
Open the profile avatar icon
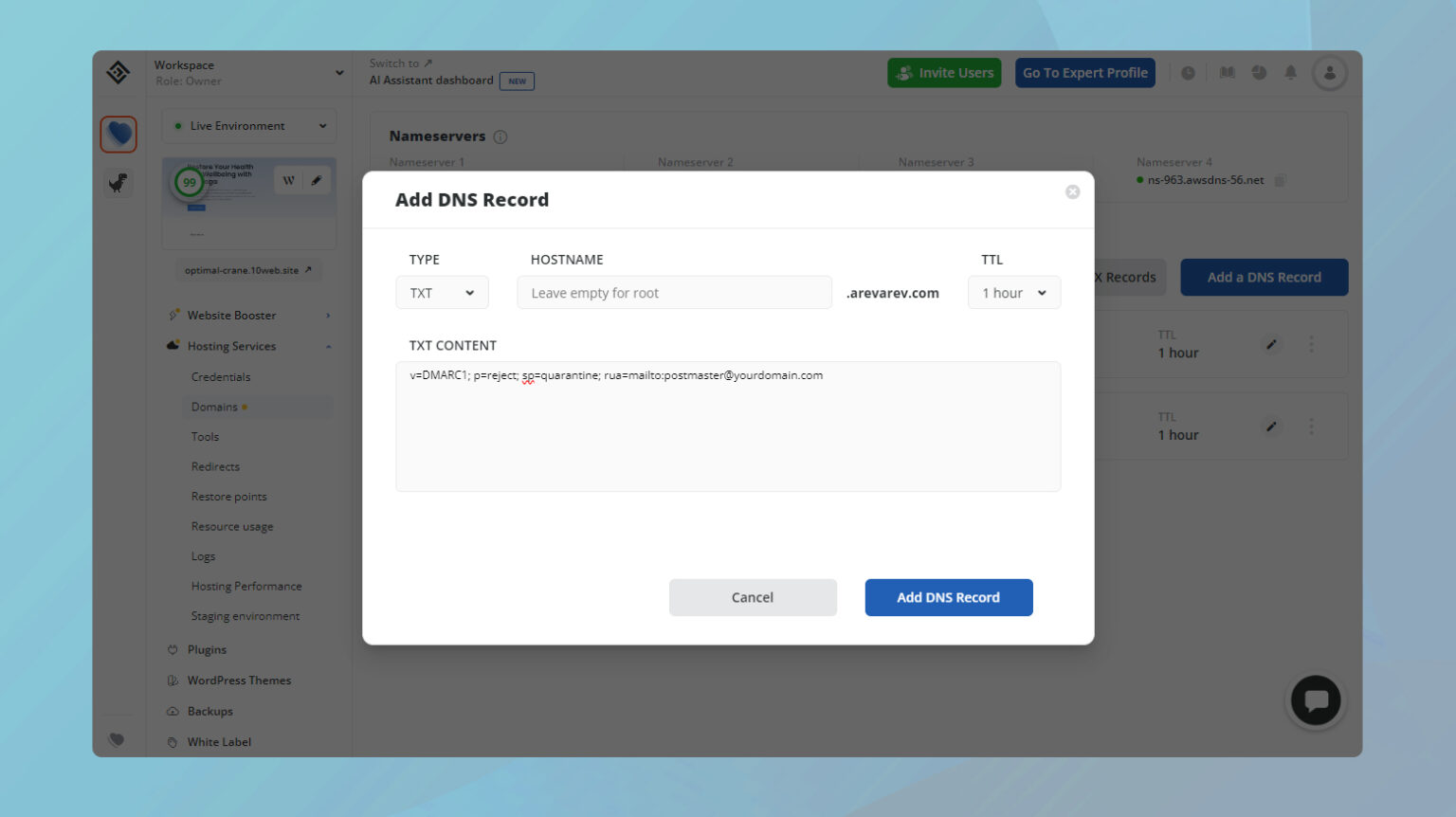click(x=1330, y=72)
